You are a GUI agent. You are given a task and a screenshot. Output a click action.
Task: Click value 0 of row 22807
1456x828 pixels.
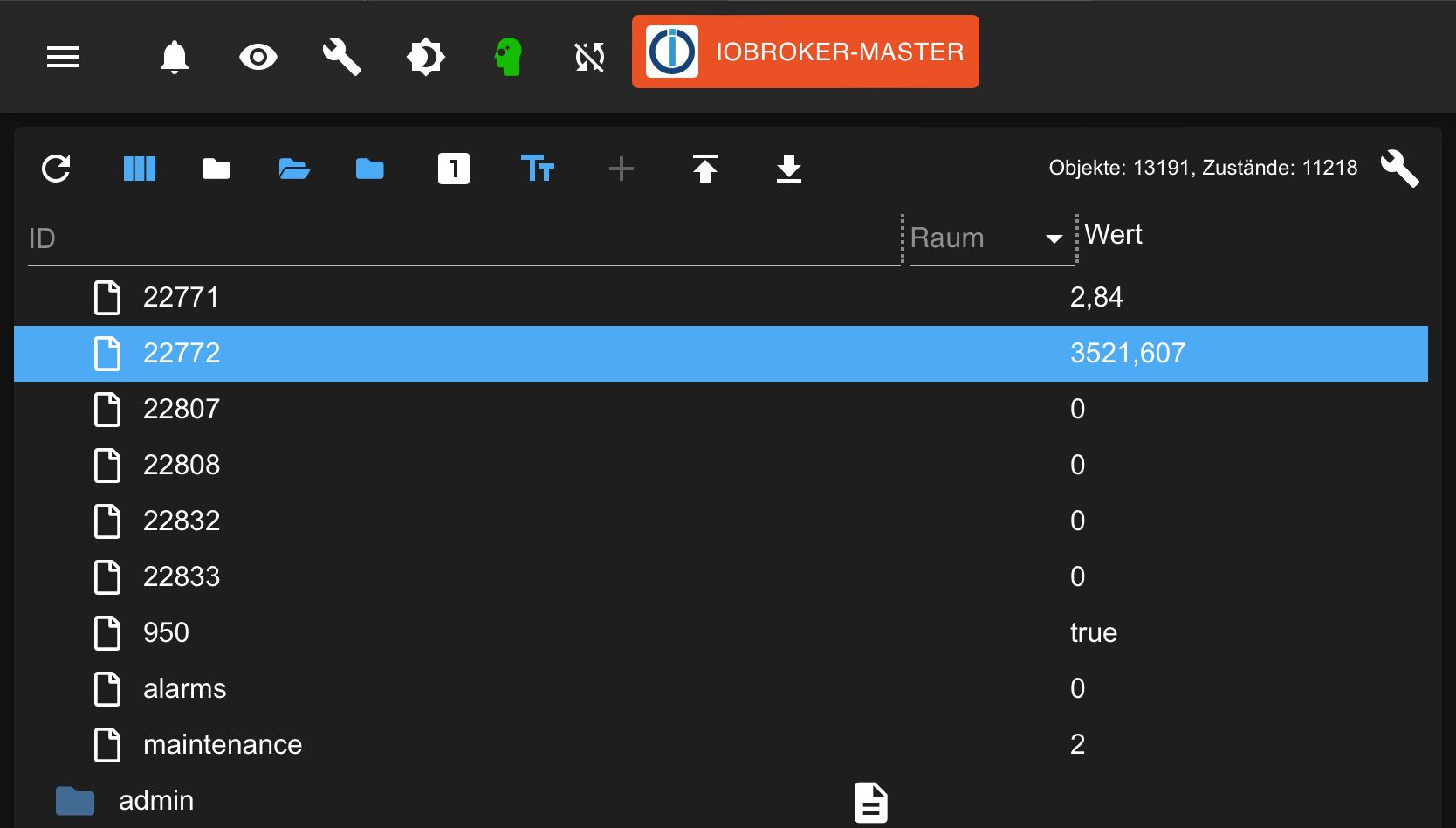[1078, 410]
